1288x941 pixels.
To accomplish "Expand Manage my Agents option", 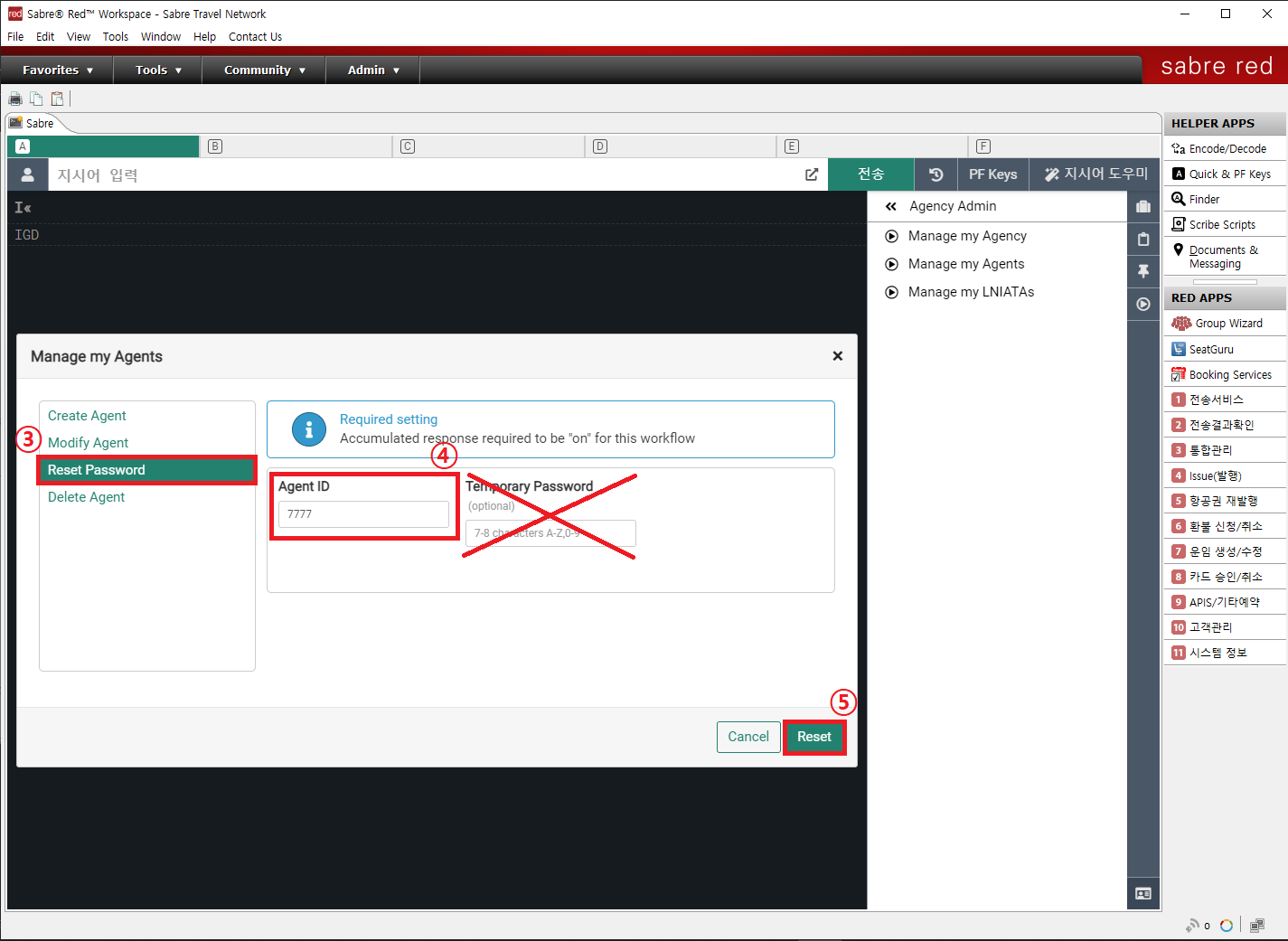I will point(954,264).
